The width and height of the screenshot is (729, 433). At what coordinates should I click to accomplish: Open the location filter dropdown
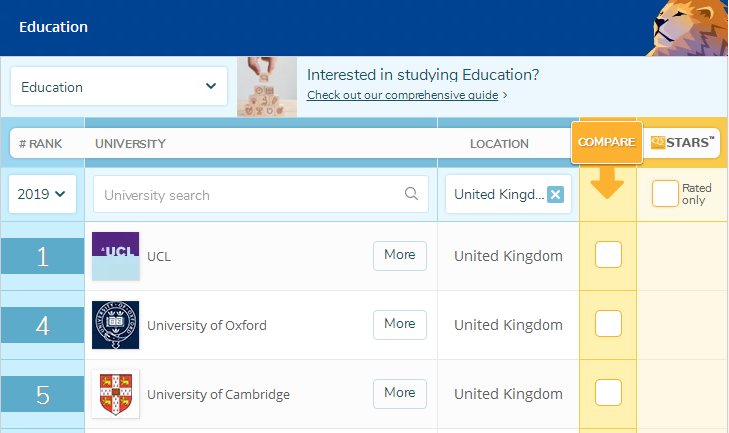pyautogui.click(x=500, y=194)
